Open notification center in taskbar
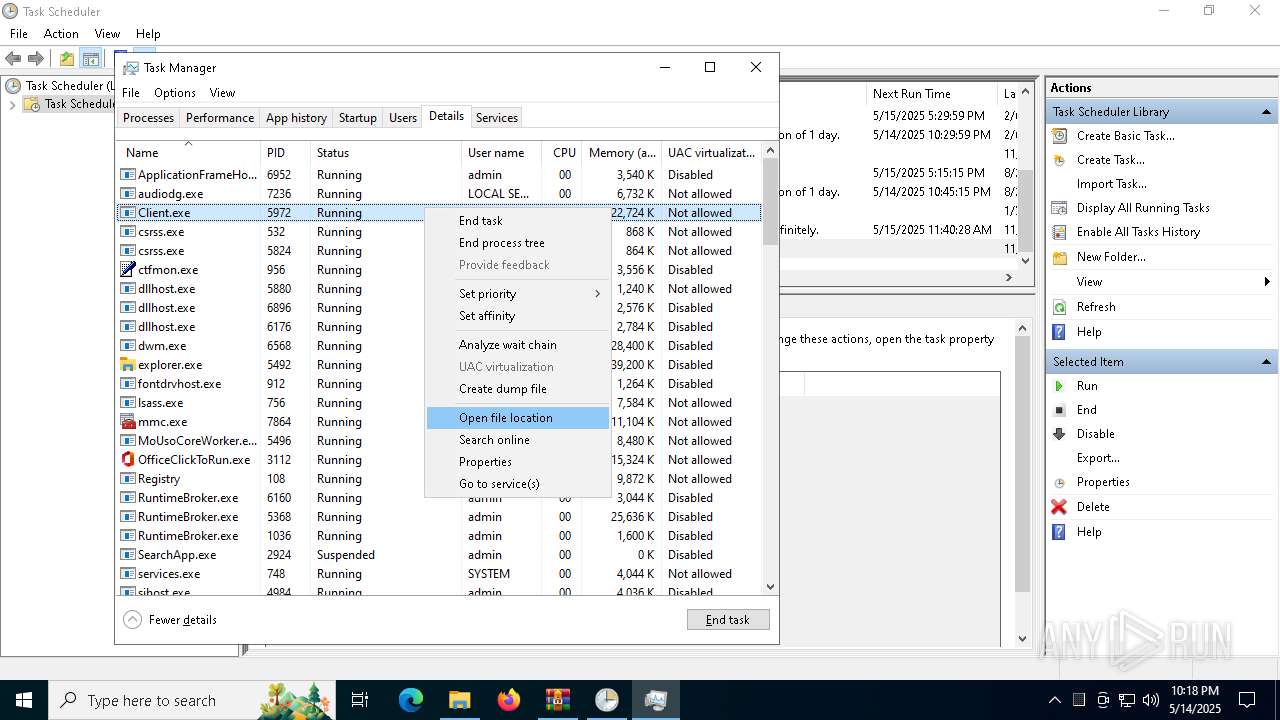The height and width of the screenshot is (720, 1280). pos(1247,700)
